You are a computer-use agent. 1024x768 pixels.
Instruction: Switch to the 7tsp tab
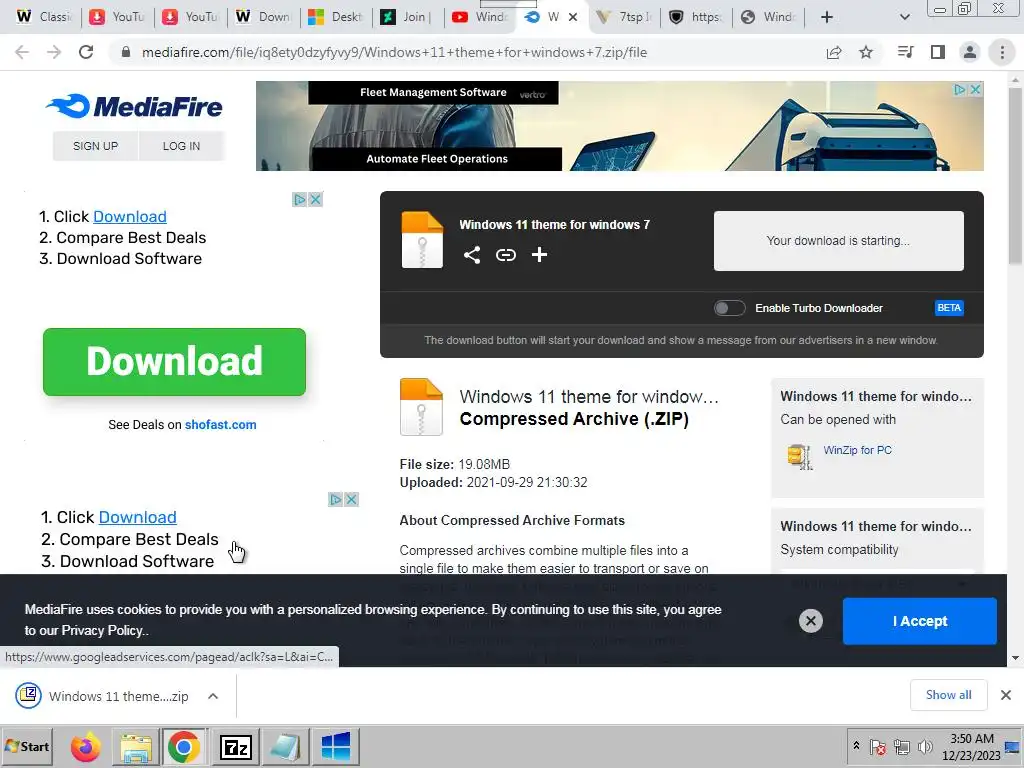[625, 17]
